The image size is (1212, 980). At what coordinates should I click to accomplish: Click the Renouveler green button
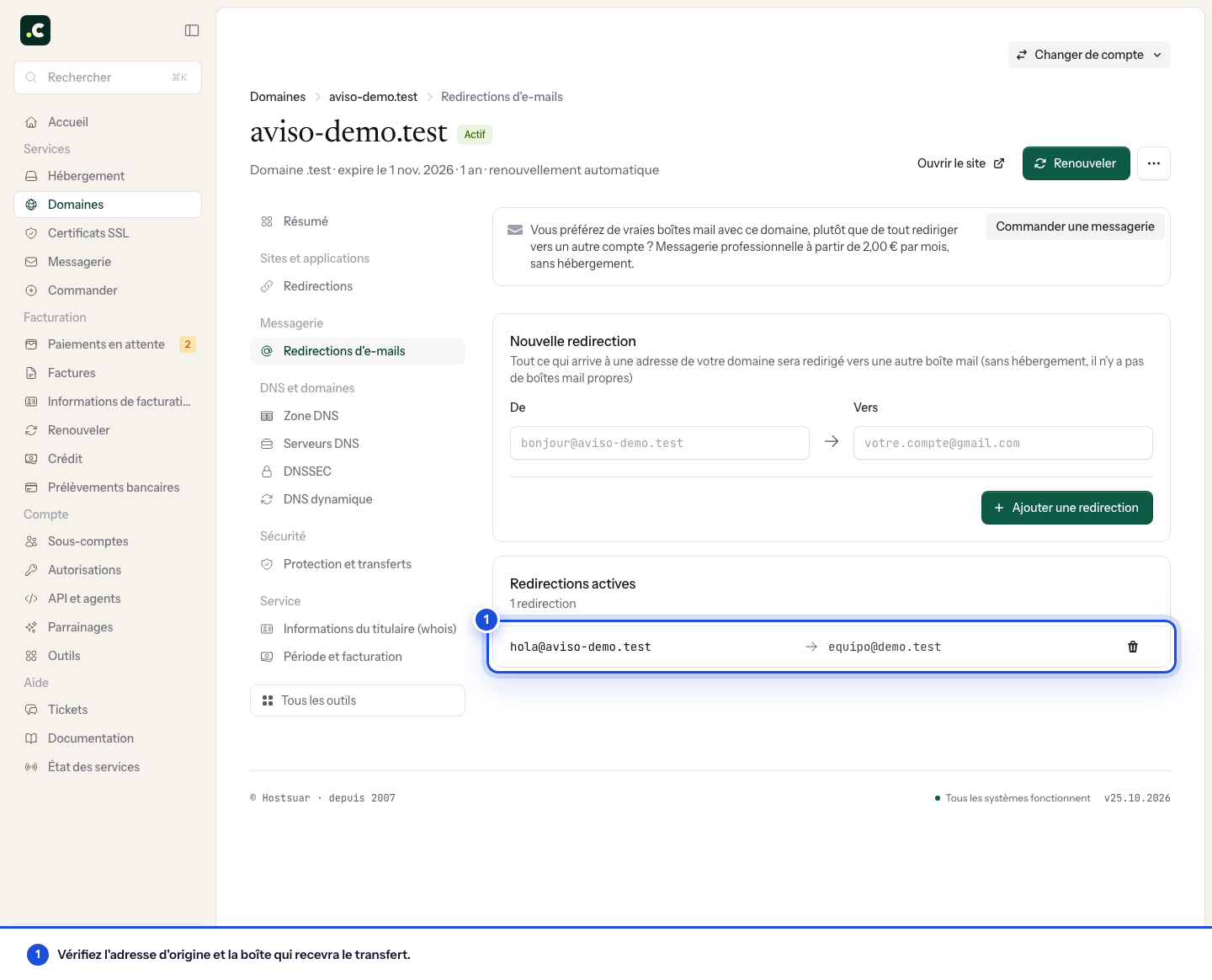tap(1076, 163)
